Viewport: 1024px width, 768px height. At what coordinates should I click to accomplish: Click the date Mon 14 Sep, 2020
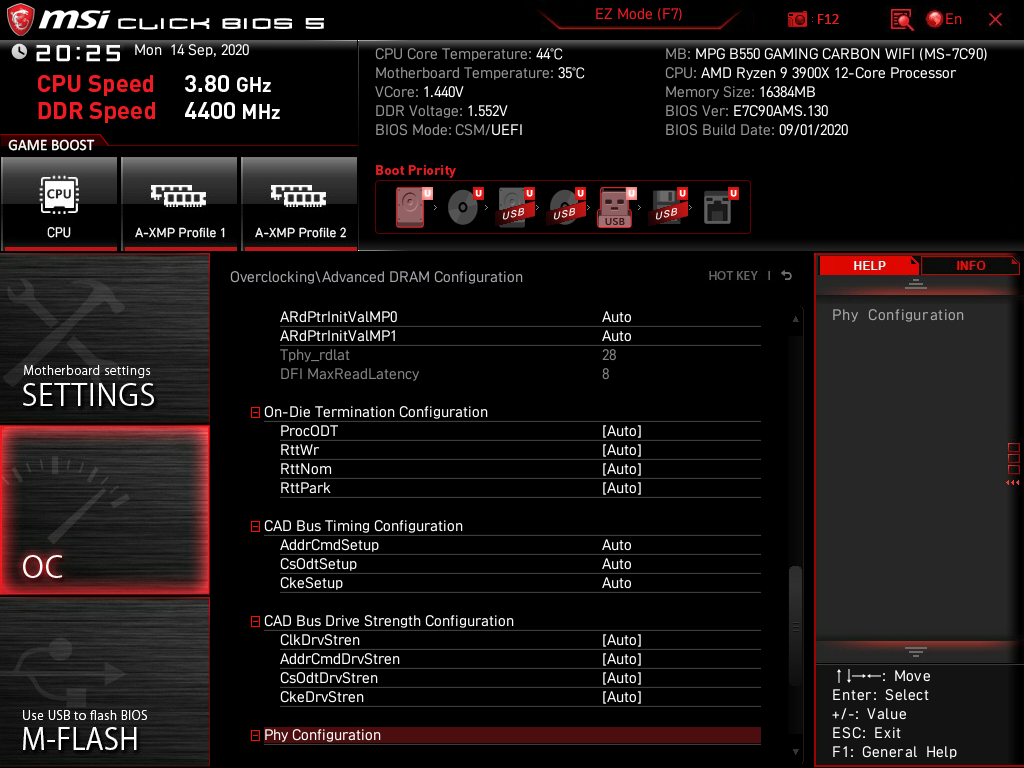[191, 50]
